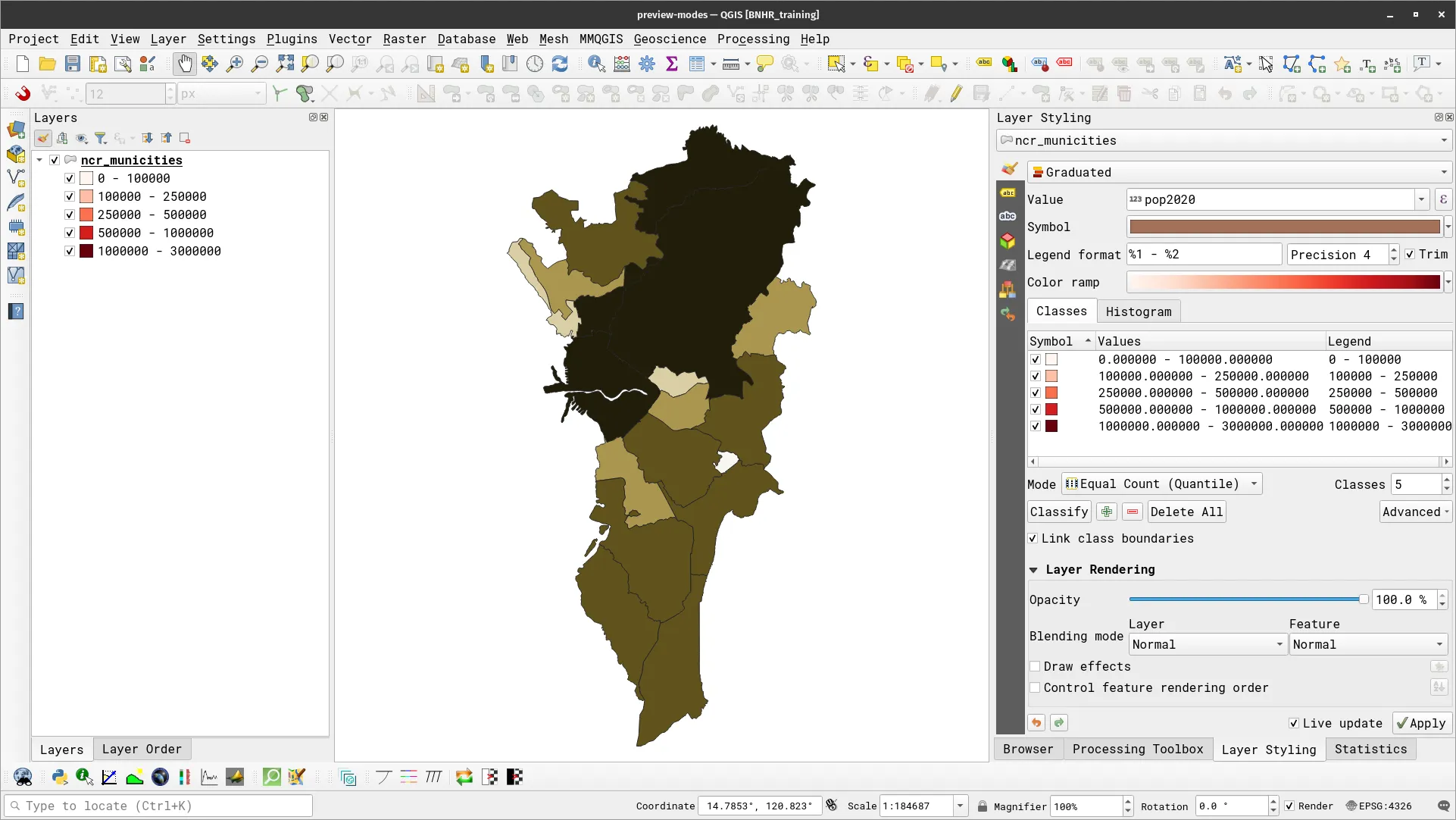Toggle visibility of the ncr_municities layer
Screen dimensions: 1456x820
54,160
